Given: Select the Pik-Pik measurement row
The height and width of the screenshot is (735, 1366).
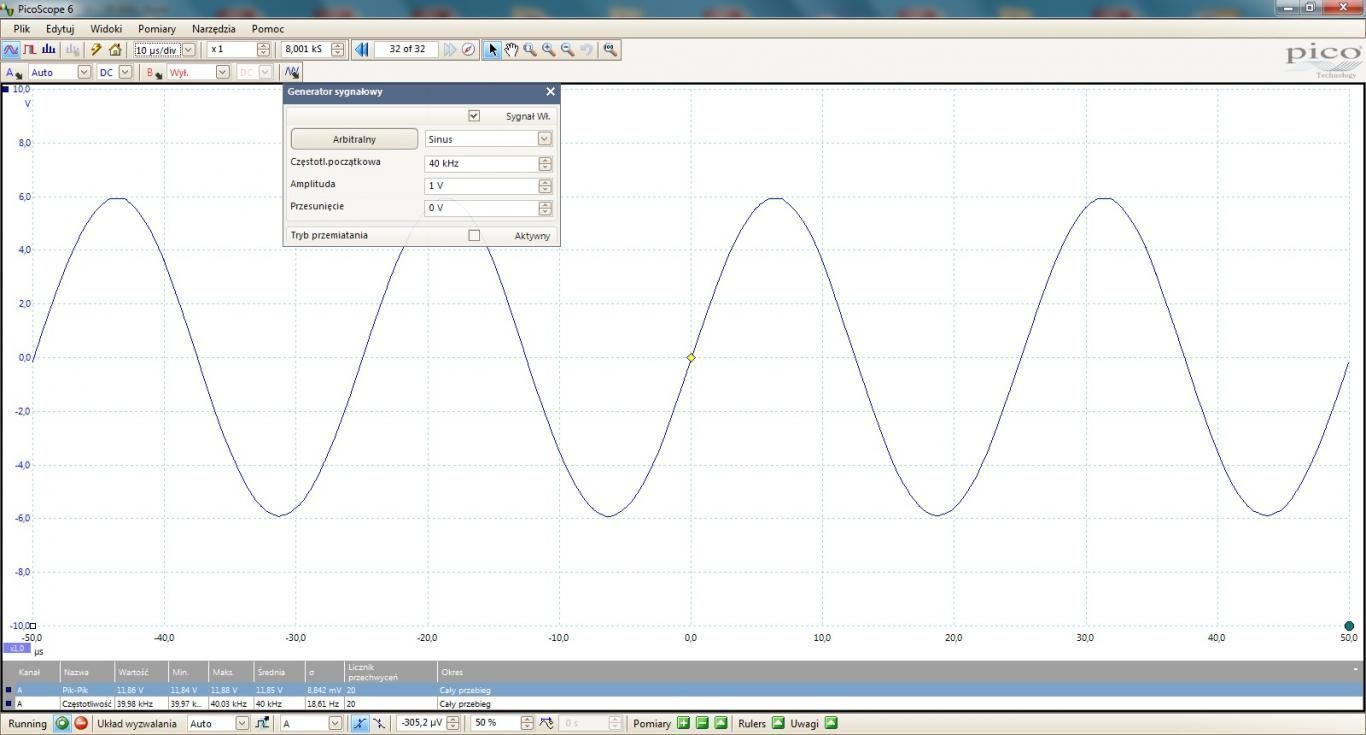Looking at the screenshot, I should pos(683,690).
